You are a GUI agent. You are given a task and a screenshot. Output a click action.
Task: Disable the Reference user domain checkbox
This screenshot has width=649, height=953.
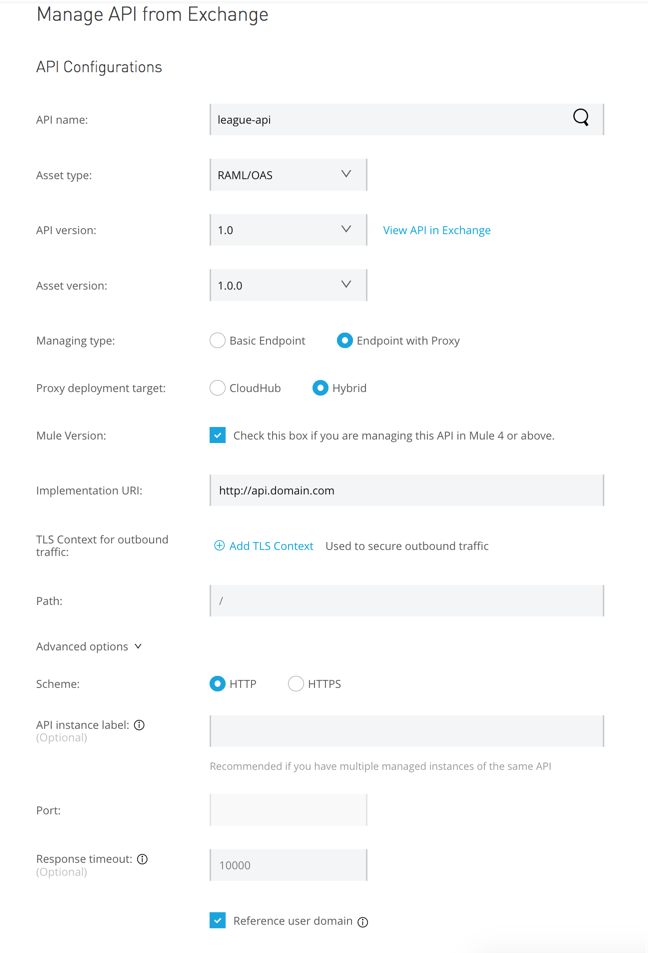tap(217, 920)
